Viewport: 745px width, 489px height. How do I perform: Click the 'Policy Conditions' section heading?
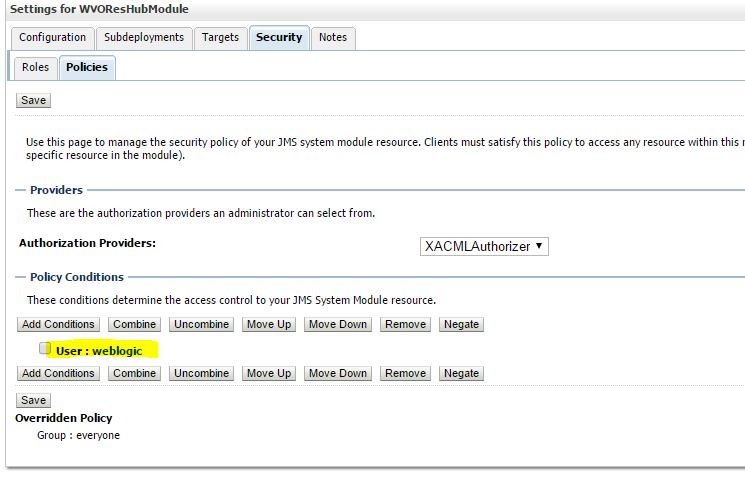[77, 277]
